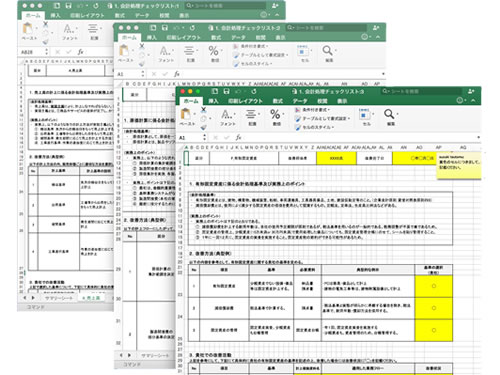Click the Save icon in back window title bar
This screenshot has height=375, width=500.
click(x=68, y=6)
